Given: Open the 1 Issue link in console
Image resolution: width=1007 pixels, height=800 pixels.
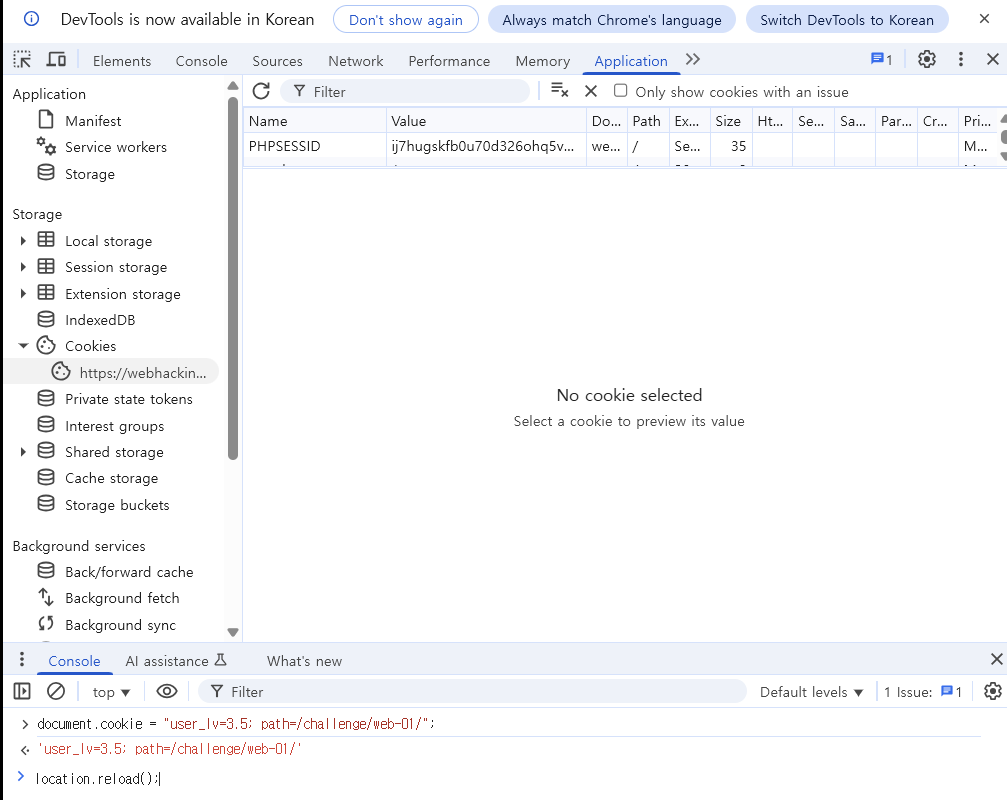Looking at the screenshot, I should 923,691.
